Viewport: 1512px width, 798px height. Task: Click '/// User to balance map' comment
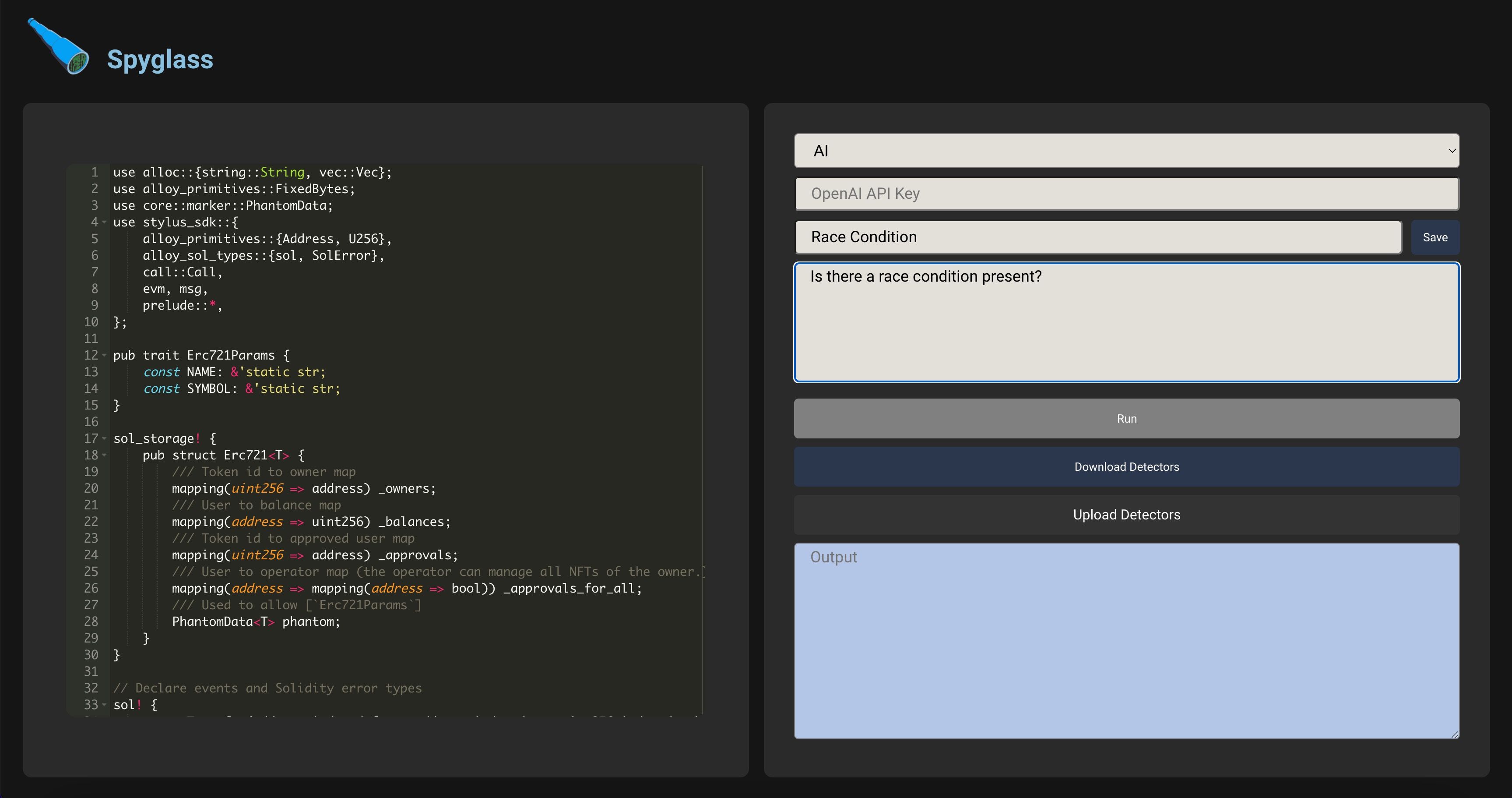[257, 505]
